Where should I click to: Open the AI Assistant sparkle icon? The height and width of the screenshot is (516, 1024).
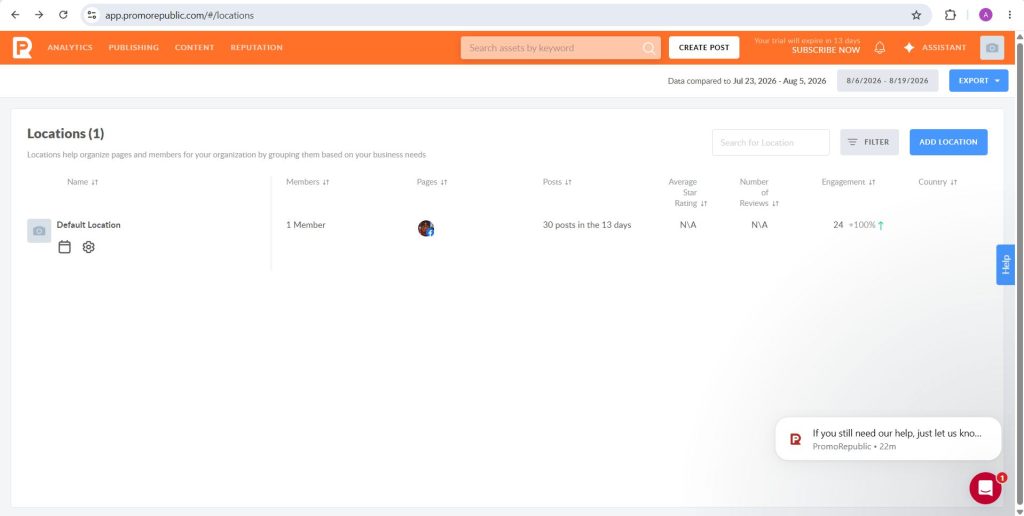[x=908, y=48]
